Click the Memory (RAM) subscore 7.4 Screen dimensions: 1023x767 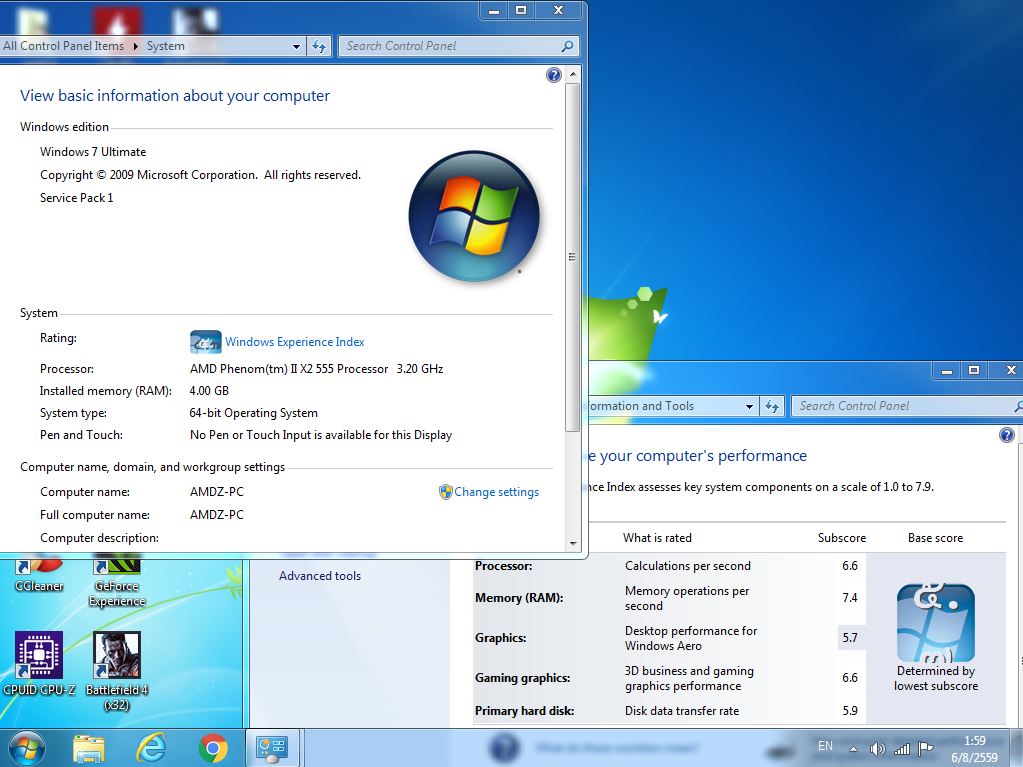coord(849,598)
